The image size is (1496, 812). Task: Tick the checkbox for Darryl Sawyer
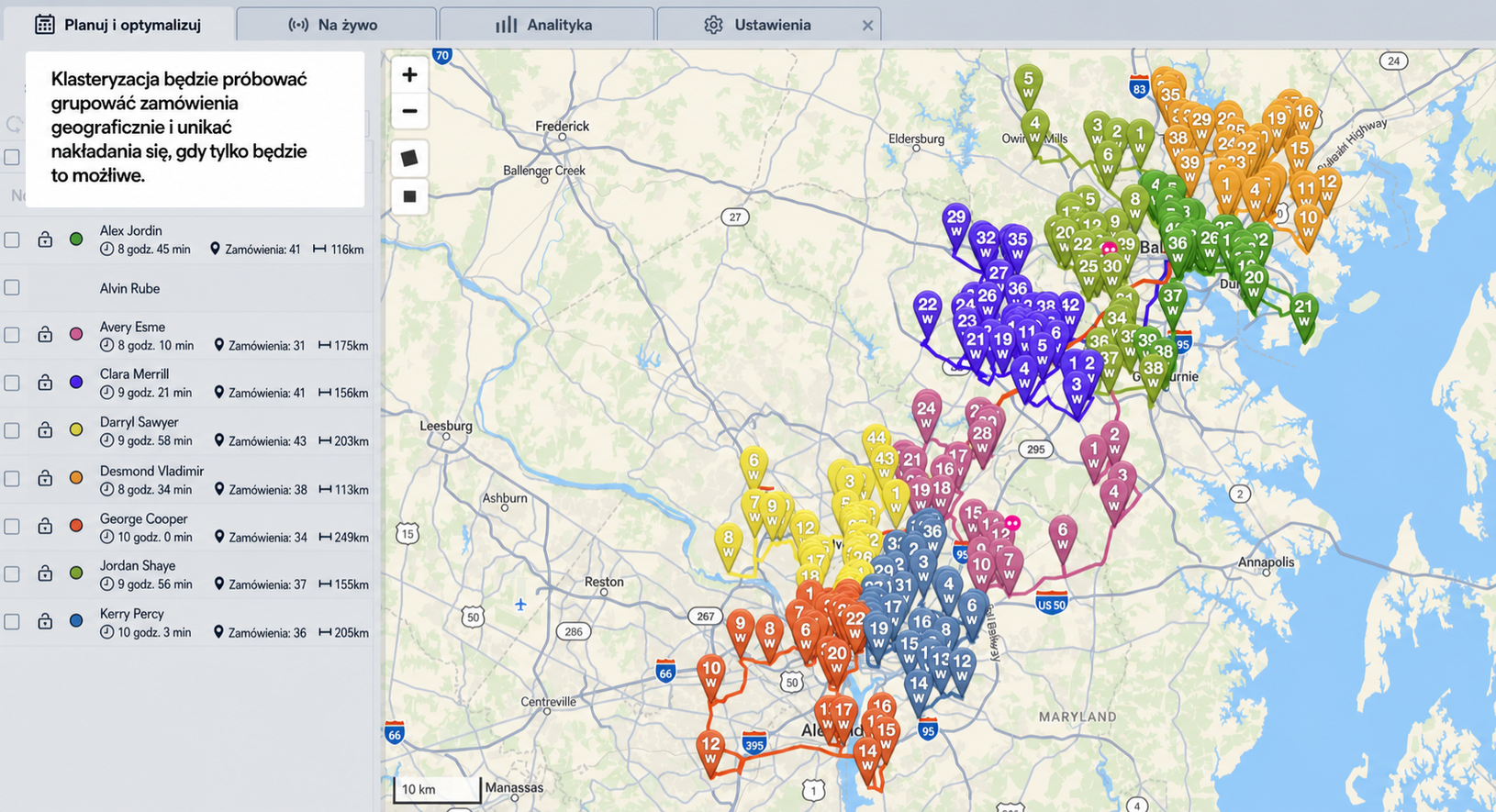point(12,430)
